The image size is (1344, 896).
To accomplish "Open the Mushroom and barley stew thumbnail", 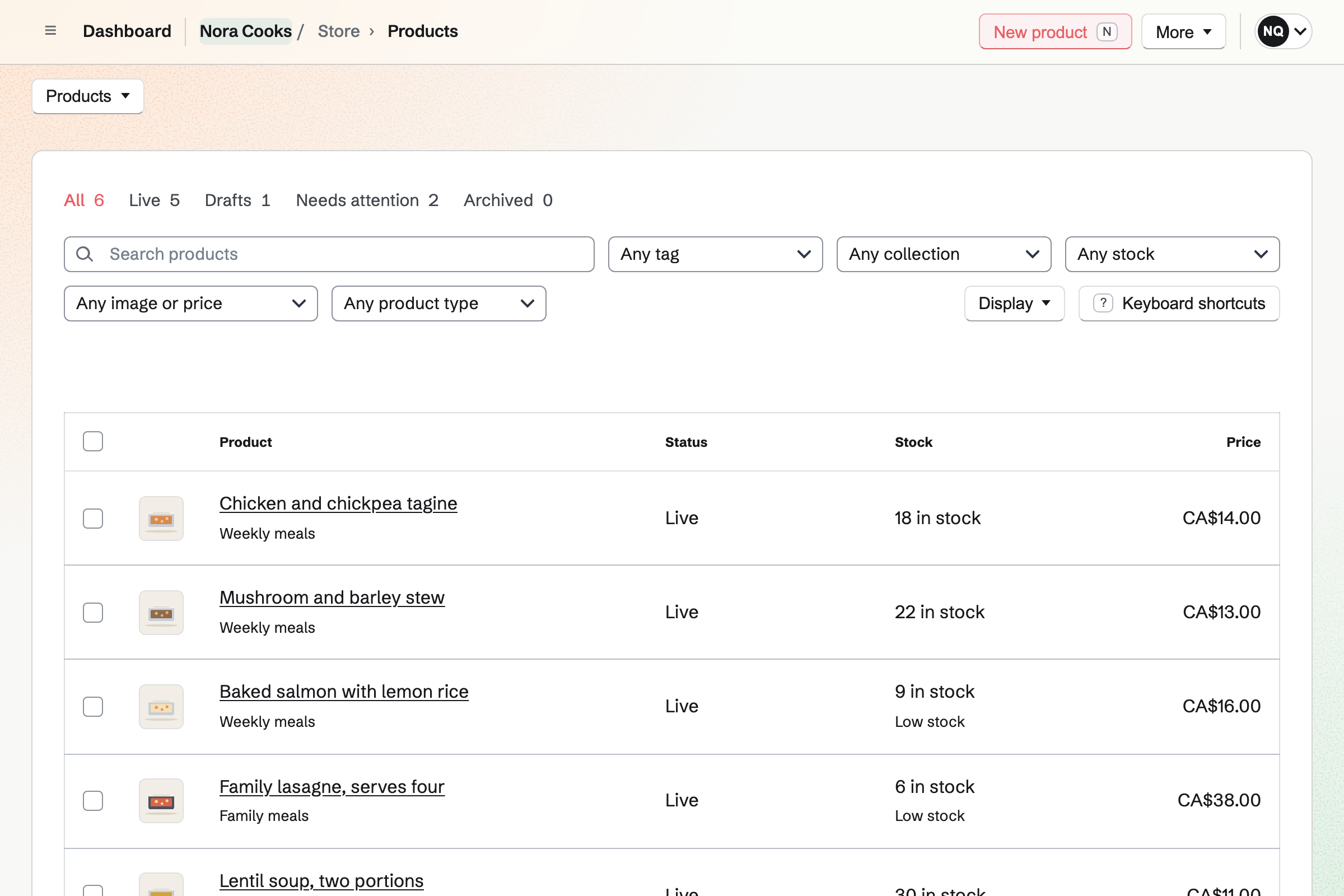I will 161,613.
